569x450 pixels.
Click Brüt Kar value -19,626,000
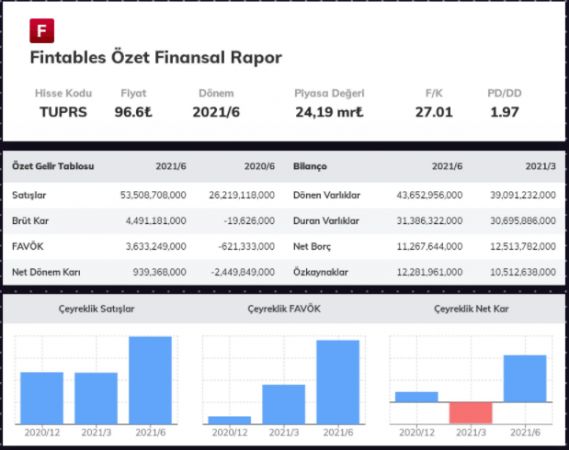249,221
